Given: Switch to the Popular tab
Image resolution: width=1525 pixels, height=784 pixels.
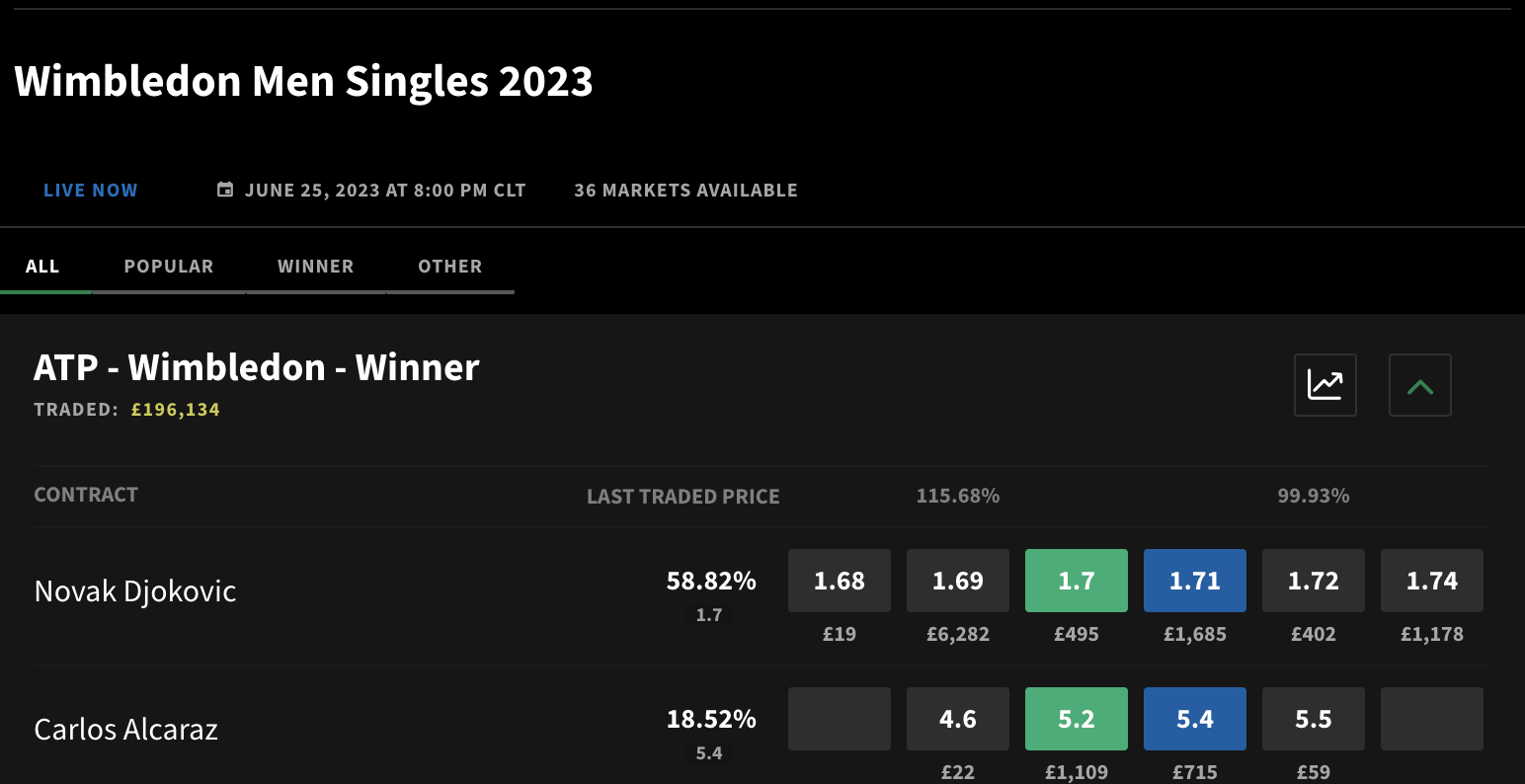Looking at the screenshot, I should [x=169, y=267].
